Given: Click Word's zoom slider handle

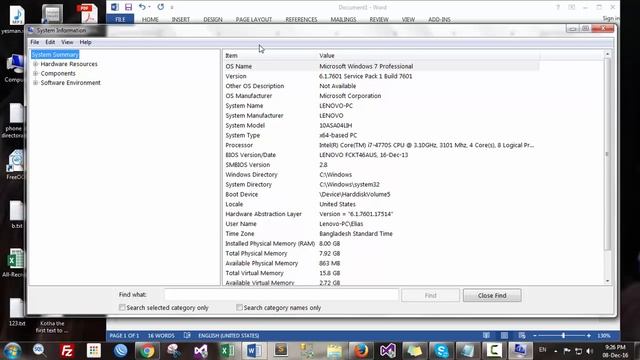Looking at the screenshot, I should click(x=563, y=336).
